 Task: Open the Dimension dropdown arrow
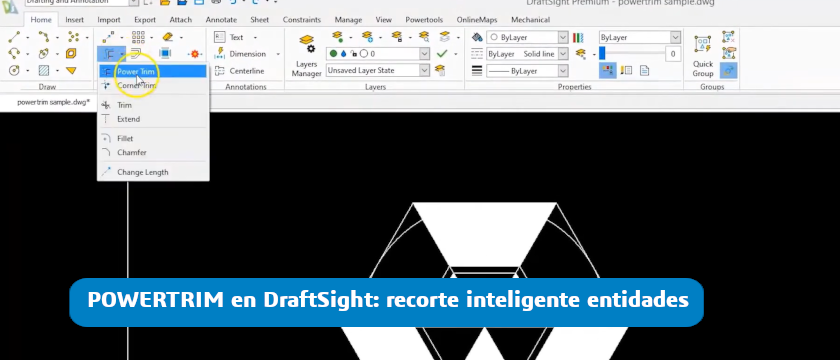[x=278, y=54]
